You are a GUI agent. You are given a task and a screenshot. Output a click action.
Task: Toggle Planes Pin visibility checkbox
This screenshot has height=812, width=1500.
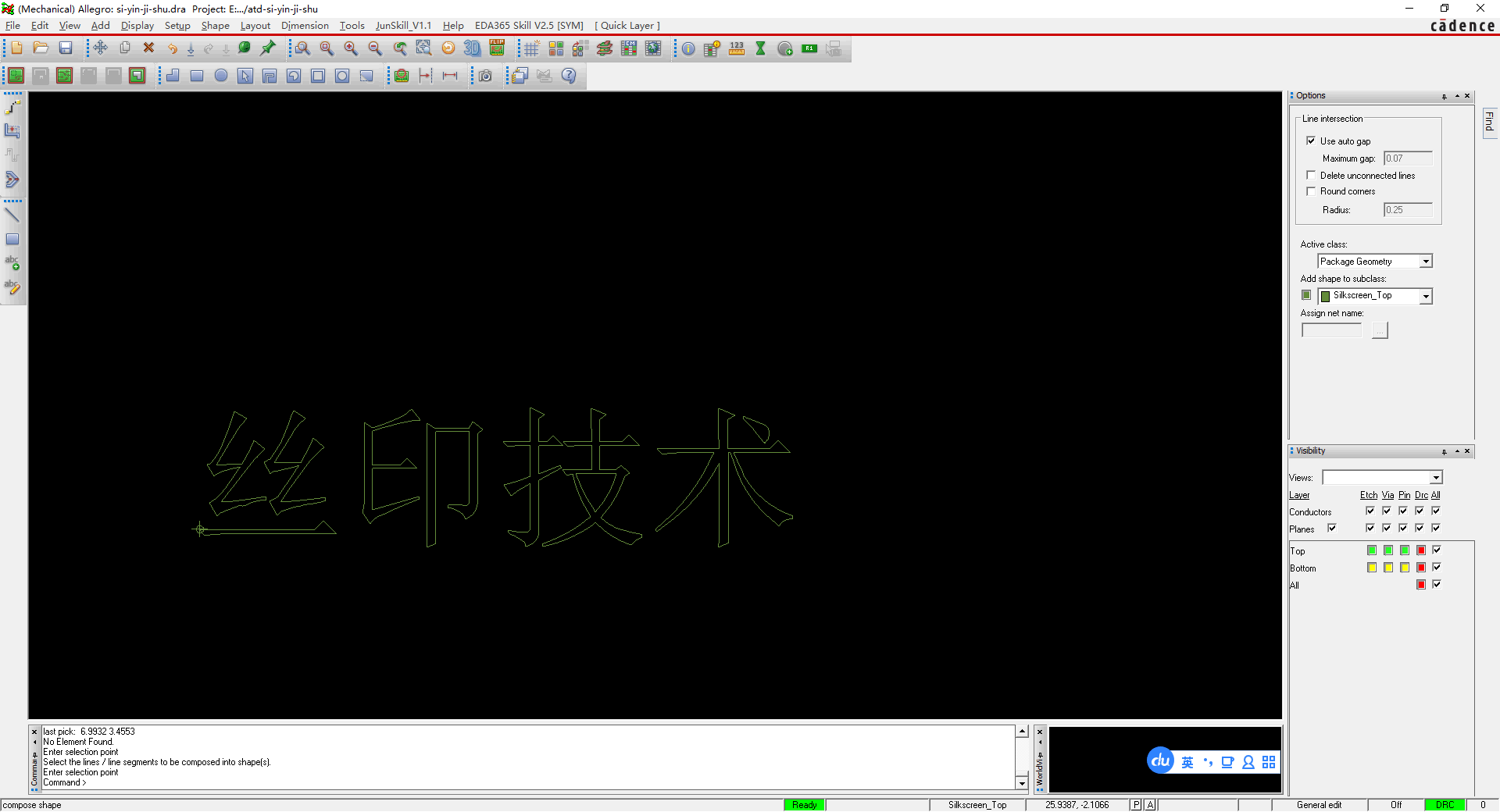pyautogui.click(x=1403, y=528)
